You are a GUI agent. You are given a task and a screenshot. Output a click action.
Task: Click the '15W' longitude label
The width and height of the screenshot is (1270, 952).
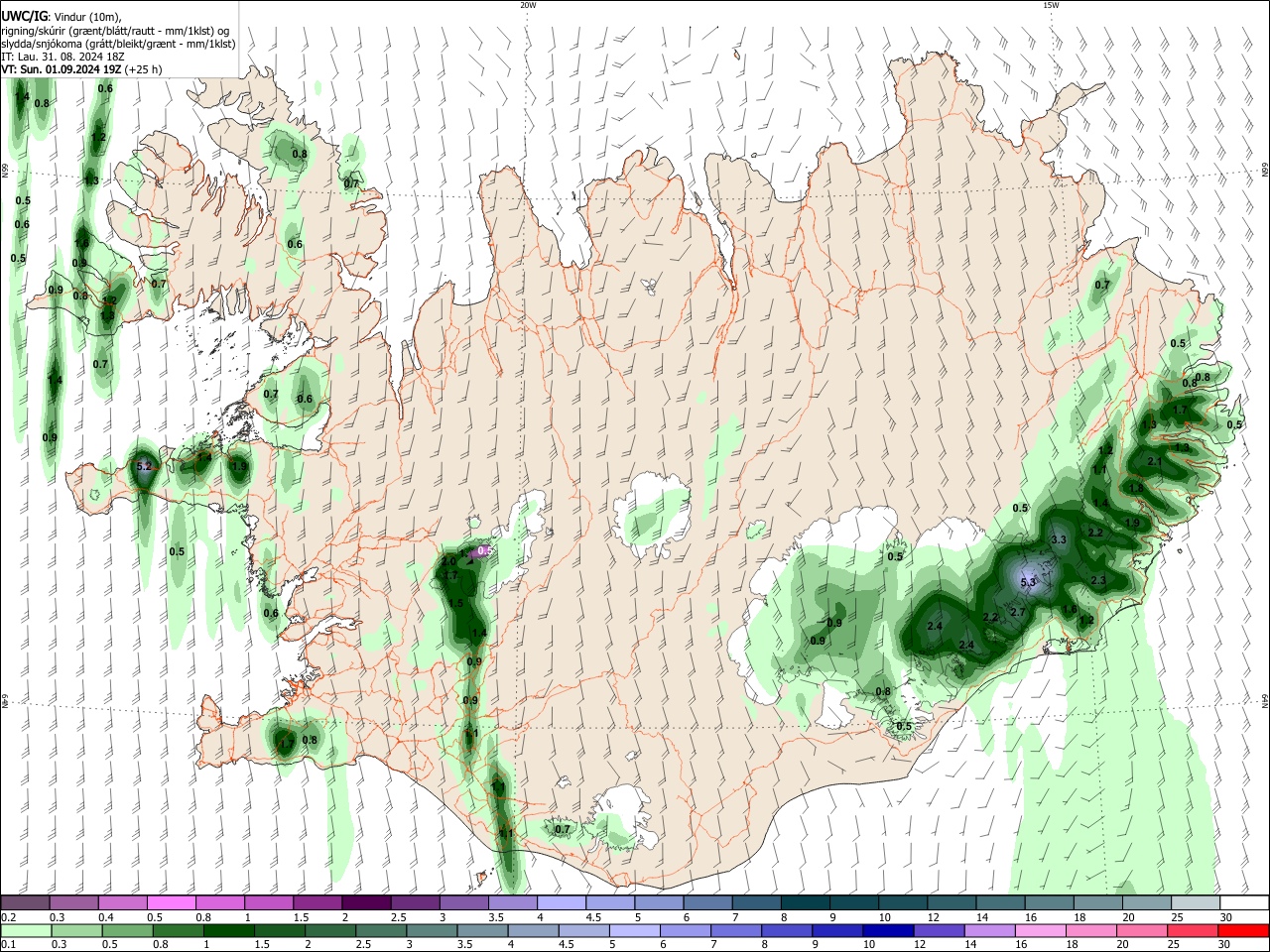click(1051, 5)
